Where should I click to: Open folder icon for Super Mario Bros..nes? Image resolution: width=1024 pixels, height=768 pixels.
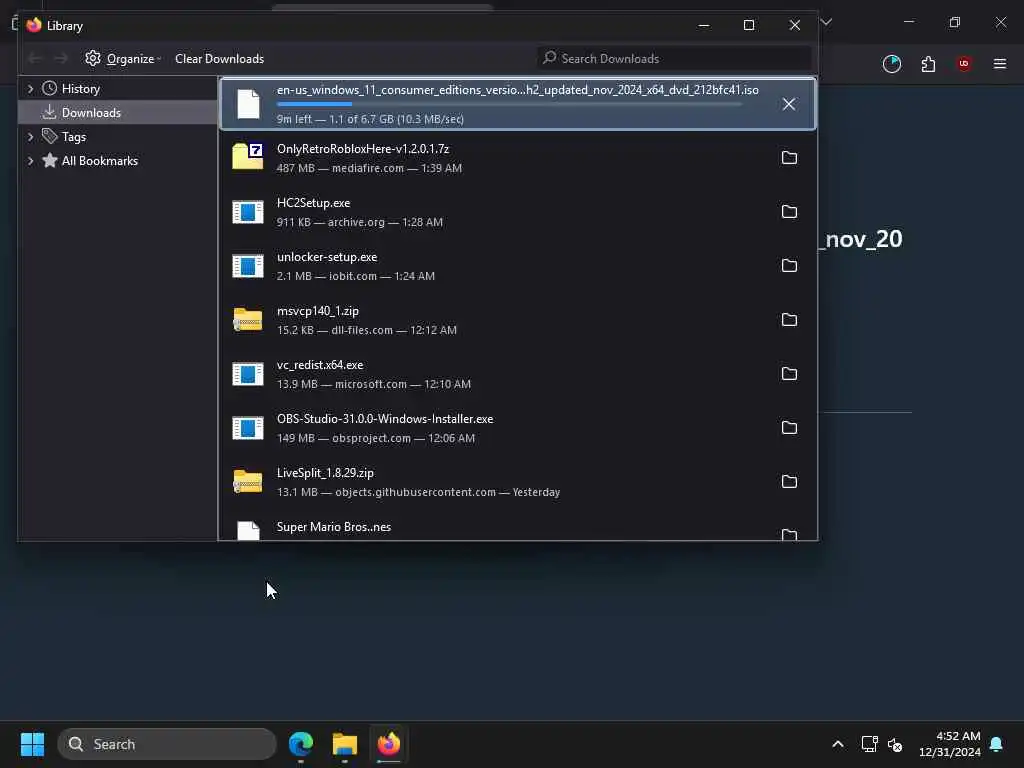(x=789, y=534)
